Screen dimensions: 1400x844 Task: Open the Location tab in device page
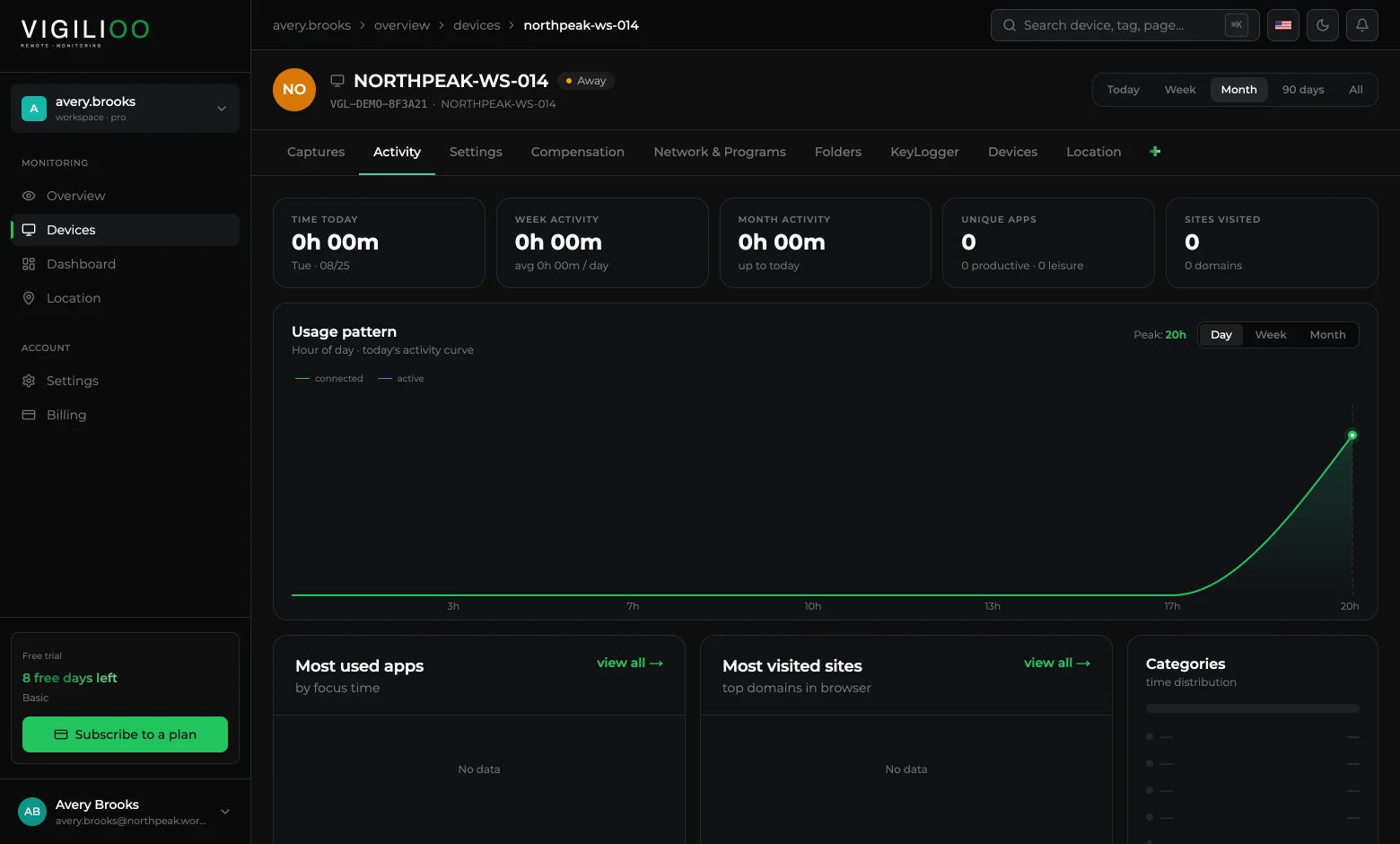click(1093, 152)
